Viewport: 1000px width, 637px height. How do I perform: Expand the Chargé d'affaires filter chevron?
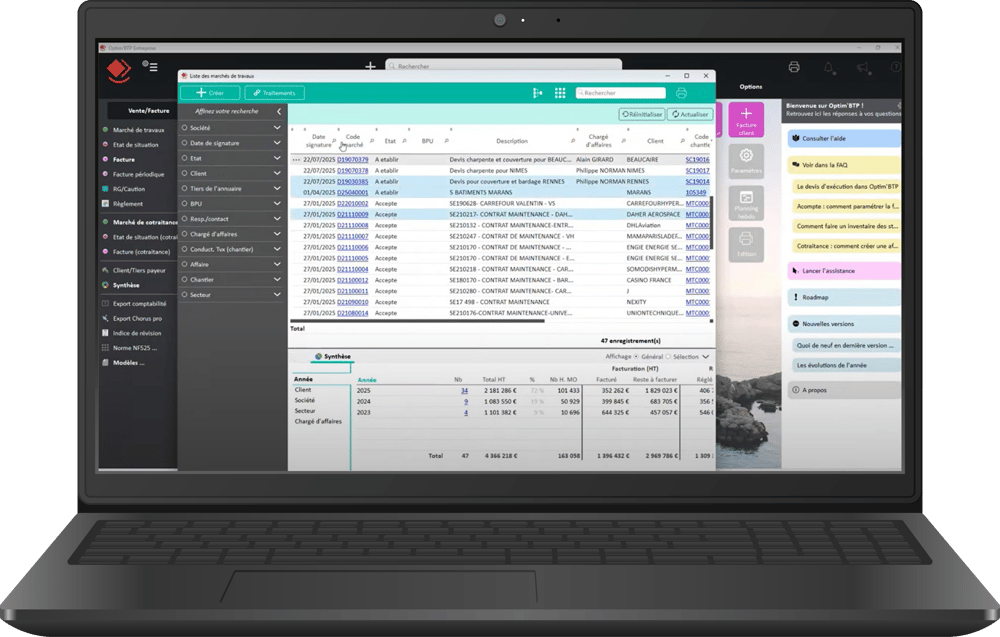(x=277, y=234)
